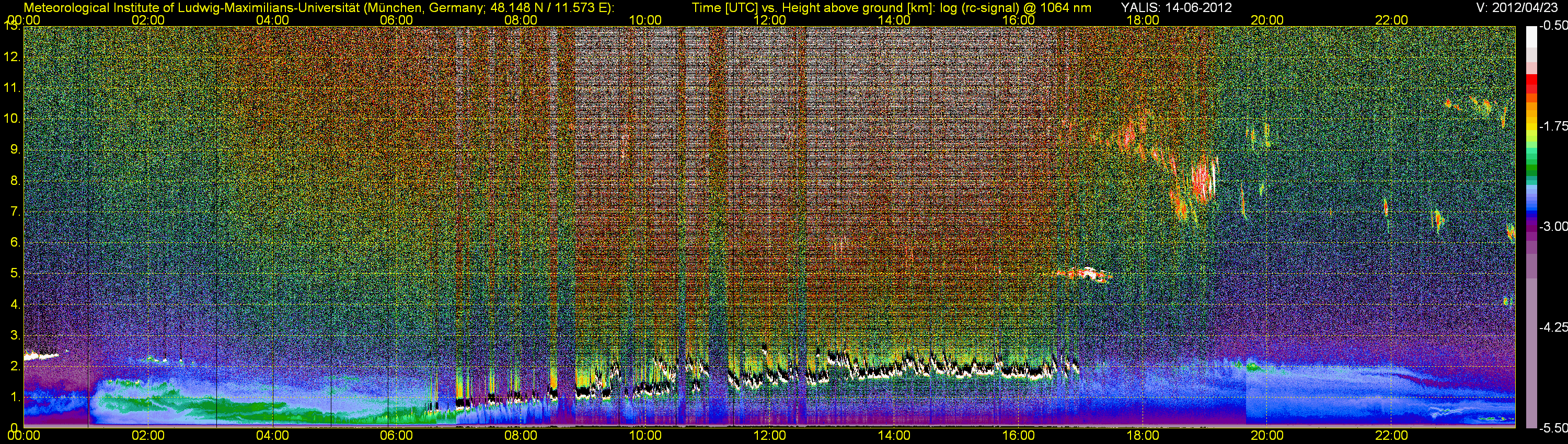Click the "02:00" label on the bottom time axis
This screenshot has height=444, width=1568.
tap(148, 436)
